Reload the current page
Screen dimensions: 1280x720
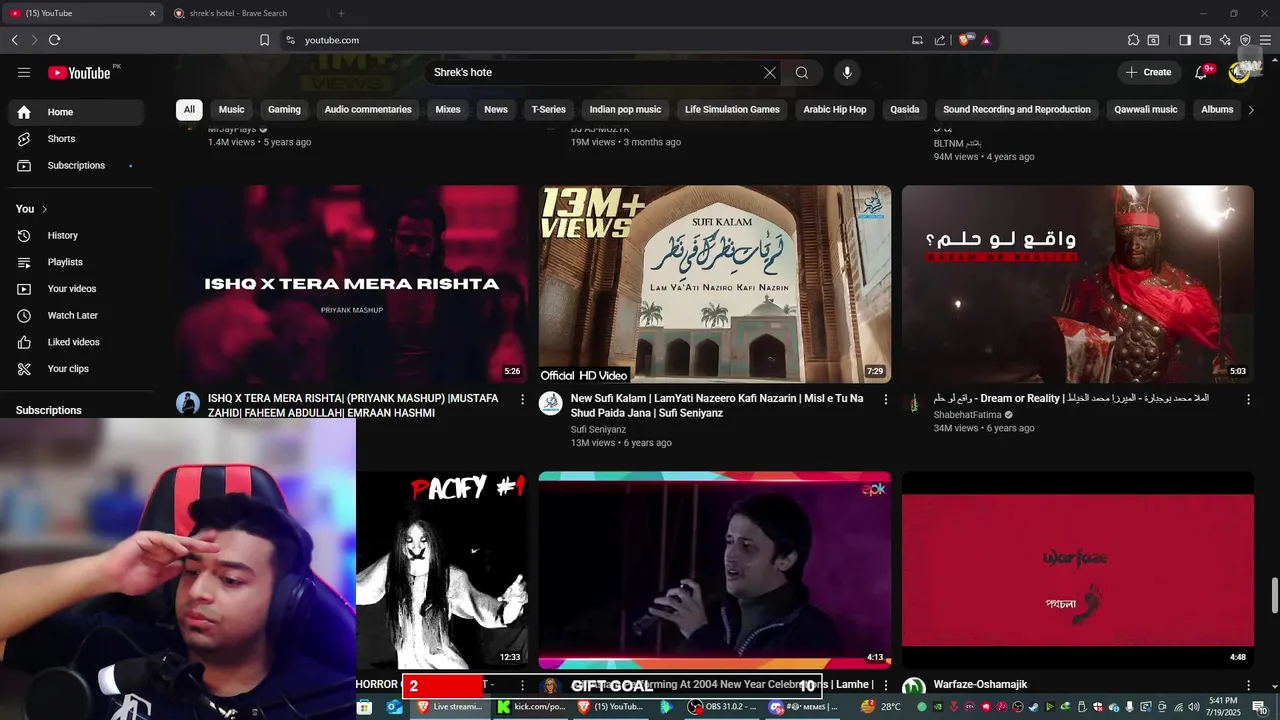tap(54, 40)
